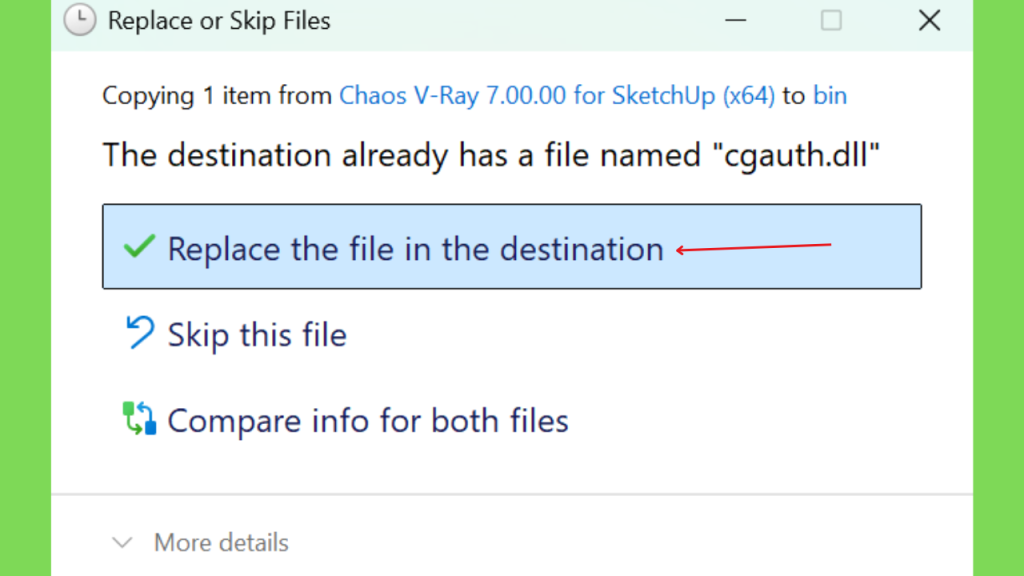
Task: Click the "Copying 1 item from" text
Action: [x=217, y=96]
